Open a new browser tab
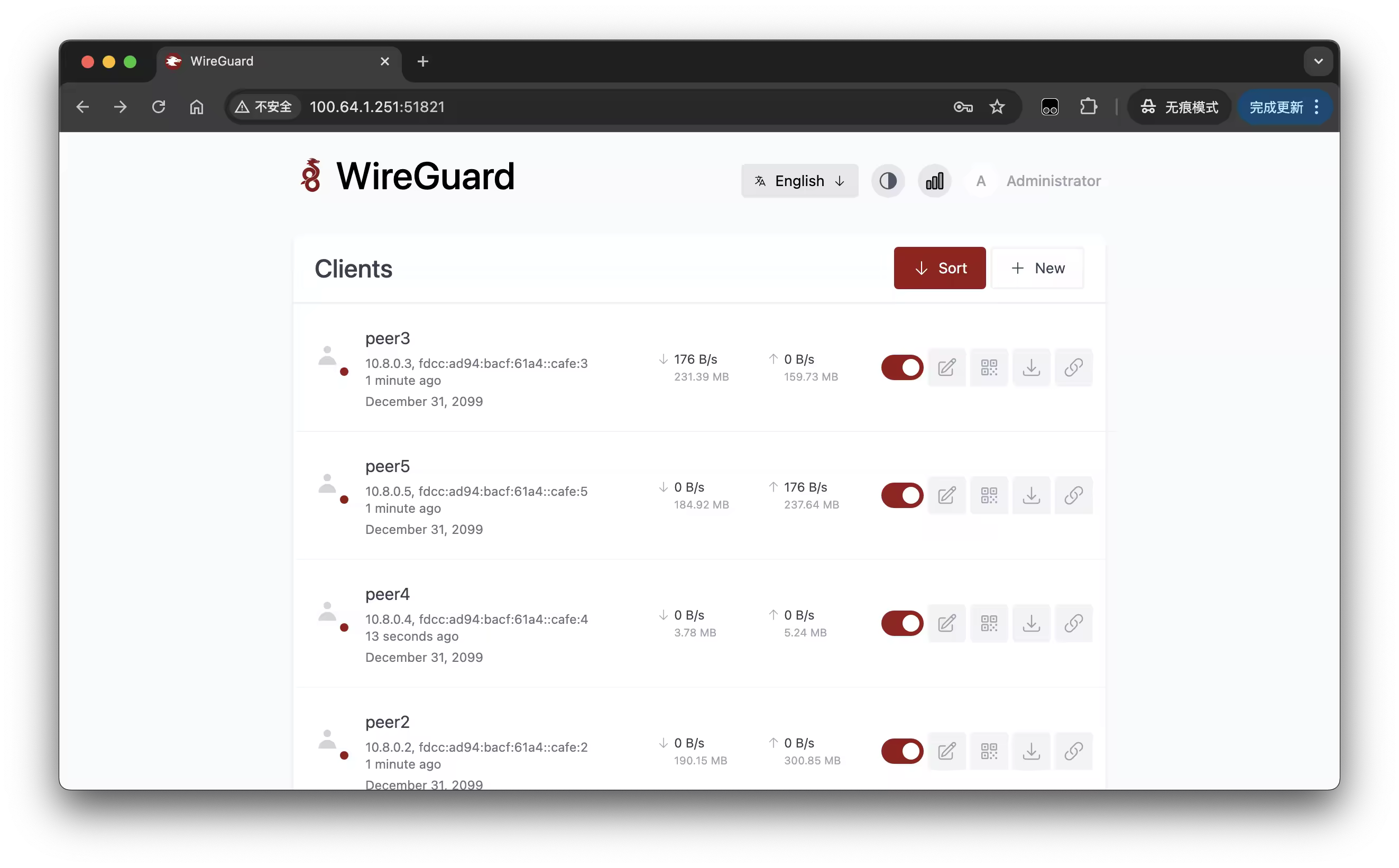This screenshot has width=1399, height=868. pyautogui.click(x=422, y=61)
